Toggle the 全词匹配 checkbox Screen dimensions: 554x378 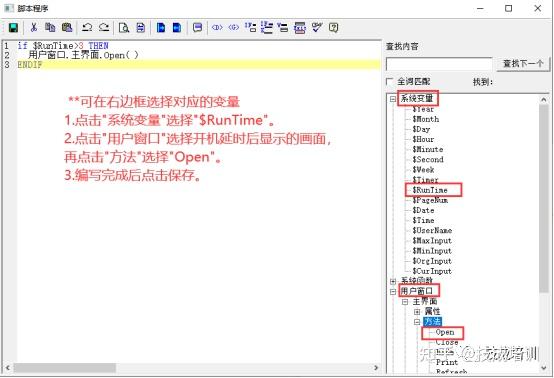tap(389, 82)
